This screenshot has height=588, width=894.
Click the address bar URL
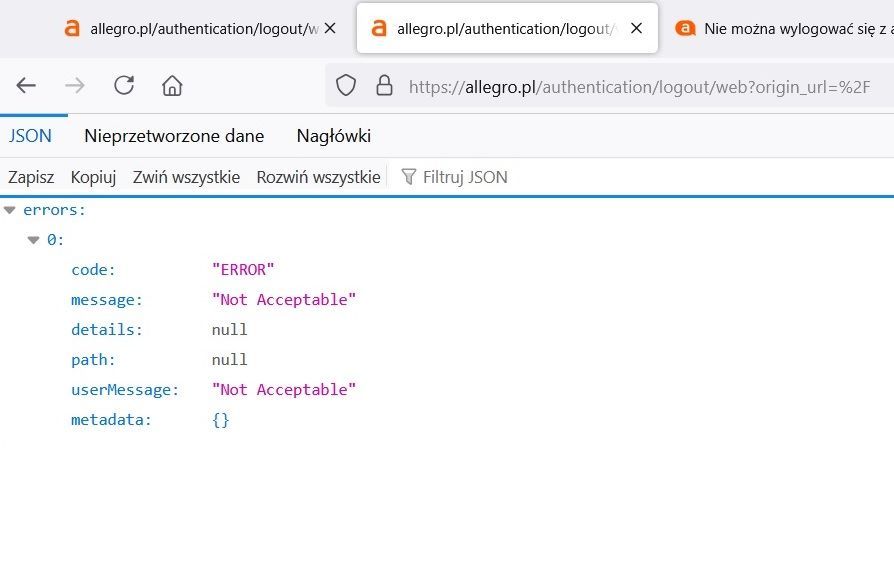(x=639, y=87)
